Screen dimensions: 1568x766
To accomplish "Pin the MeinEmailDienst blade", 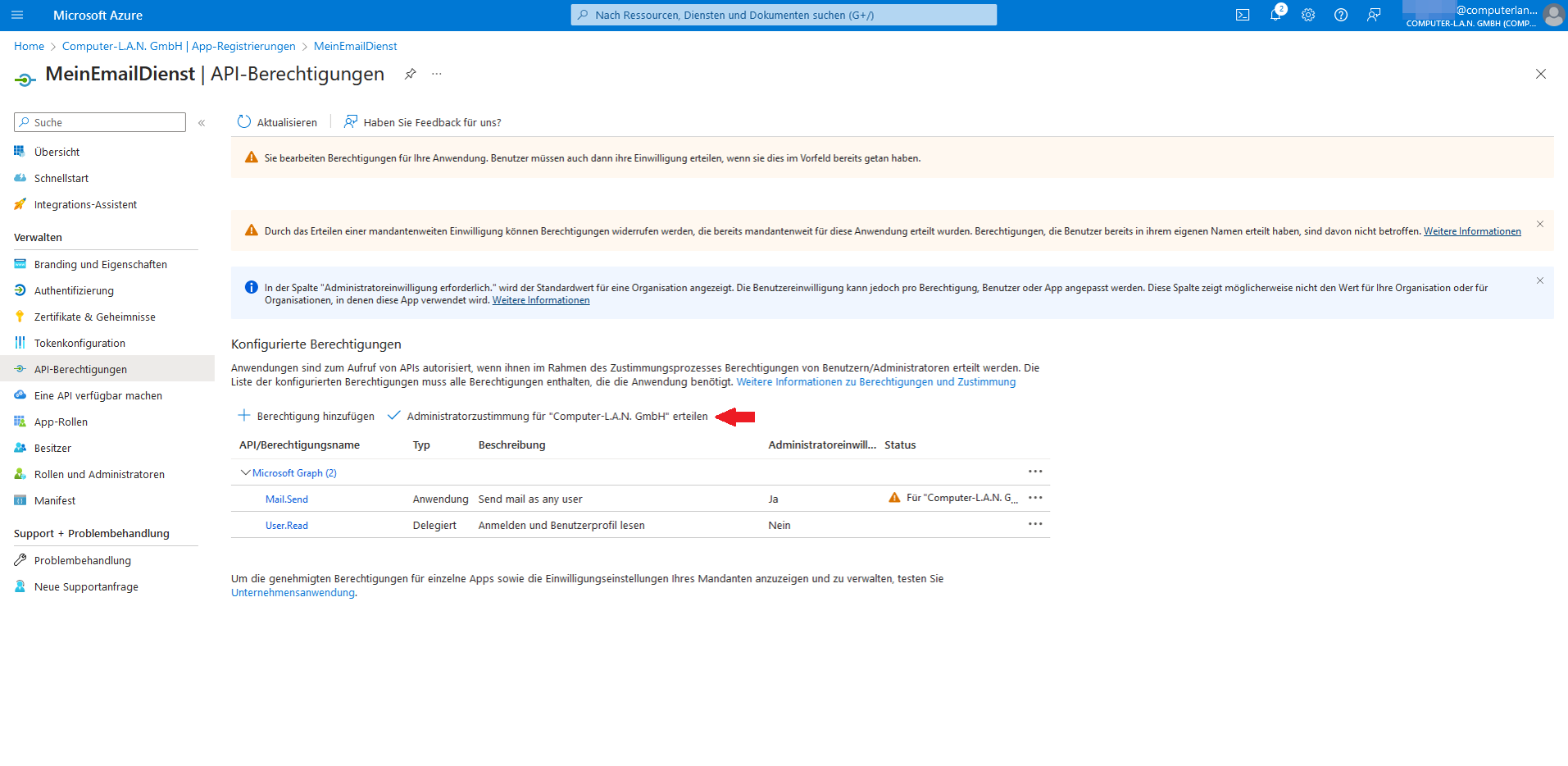I will 410,74.
